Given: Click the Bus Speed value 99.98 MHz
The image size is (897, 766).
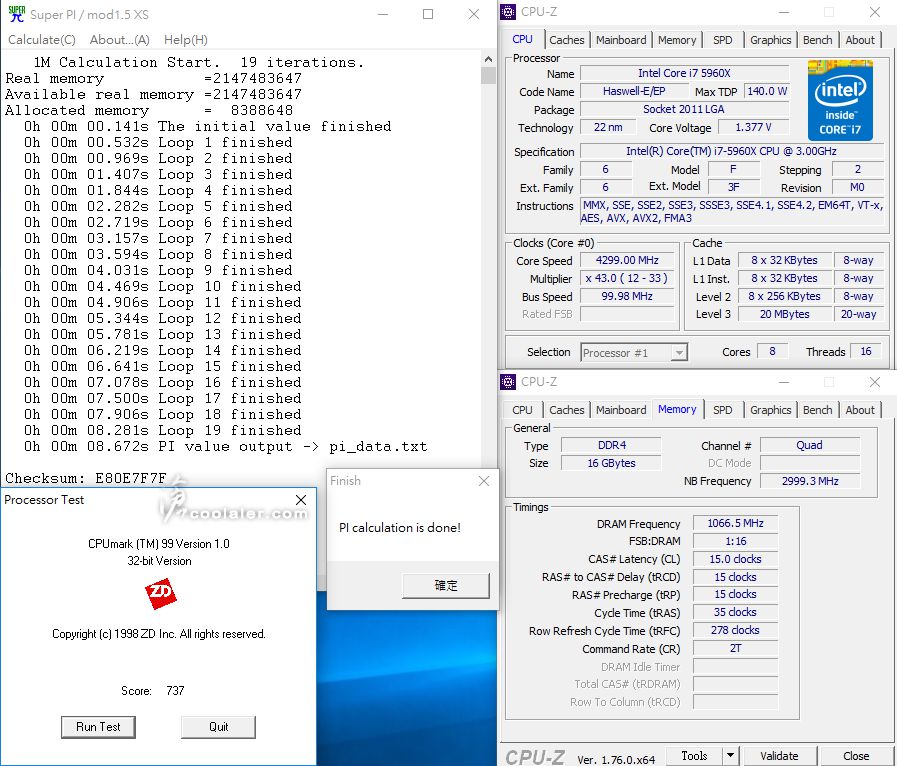Looking at the screenshot, I should [627, 296].
